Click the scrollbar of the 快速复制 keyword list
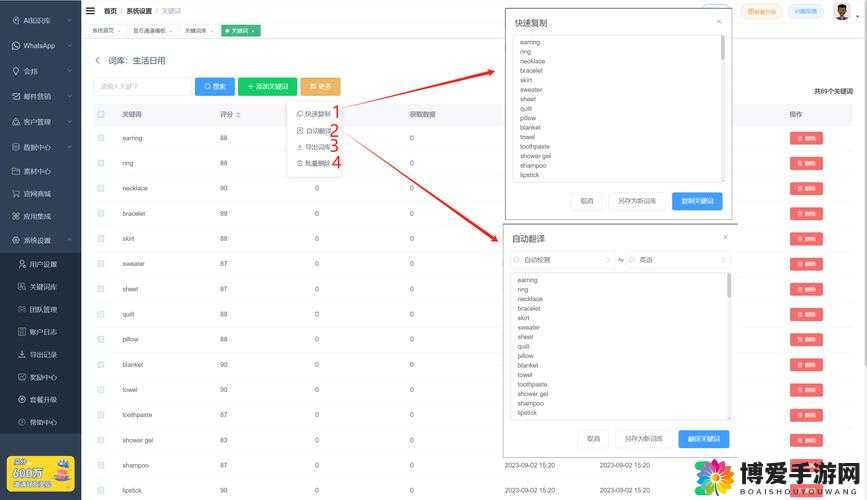The width and height of the screenshot is (867, 500). point(722,48)
